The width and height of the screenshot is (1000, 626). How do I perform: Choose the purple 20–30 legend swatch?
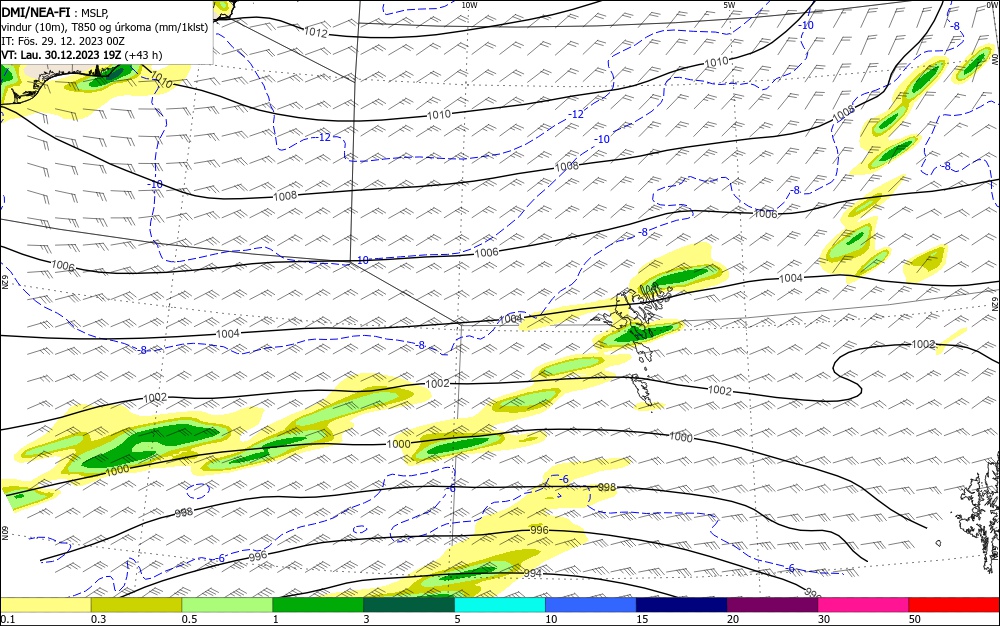pyautogui.click(x=772, y=605)
